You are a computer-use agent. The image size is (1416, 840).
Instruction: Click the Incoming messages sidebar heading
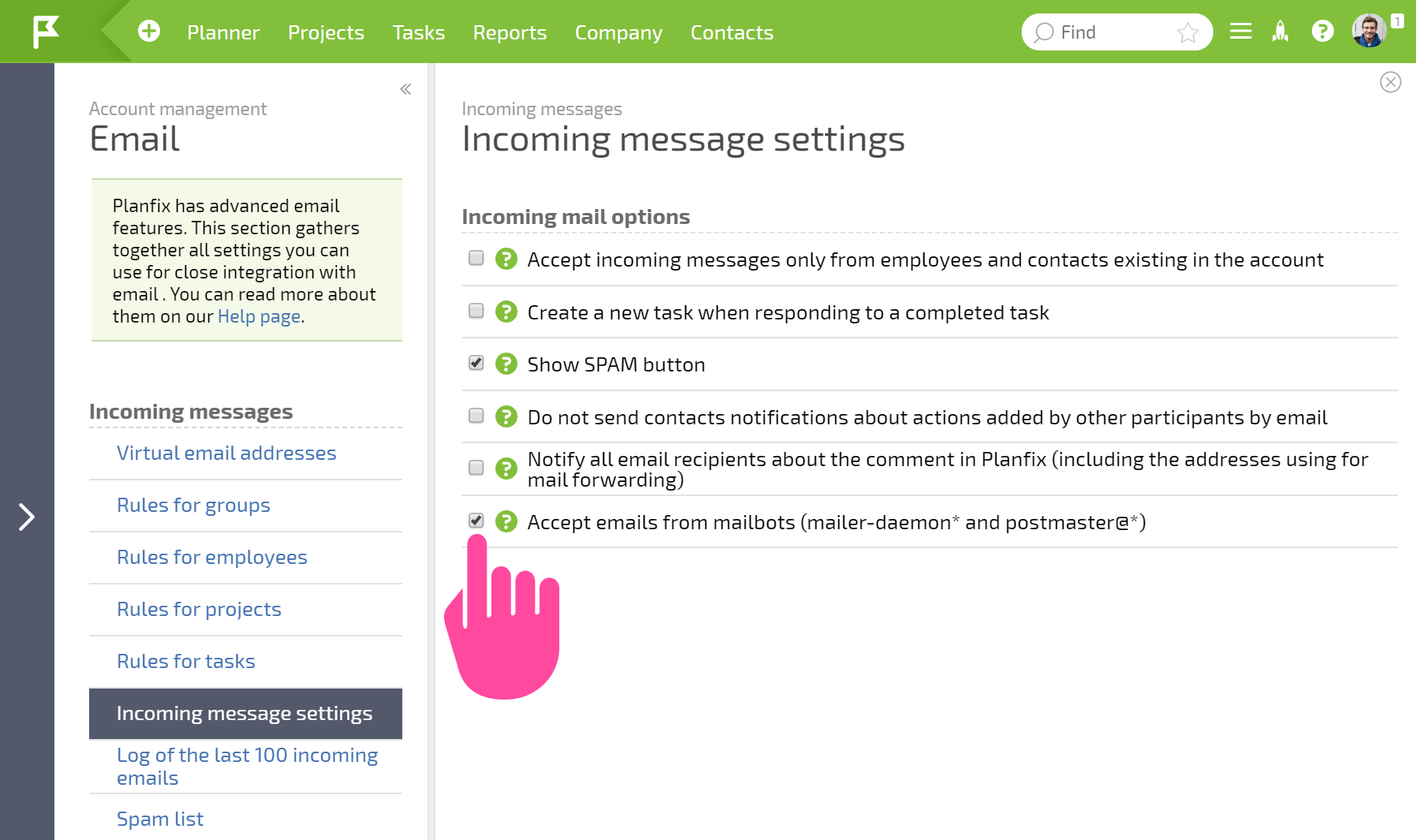[x=191, y=412]
